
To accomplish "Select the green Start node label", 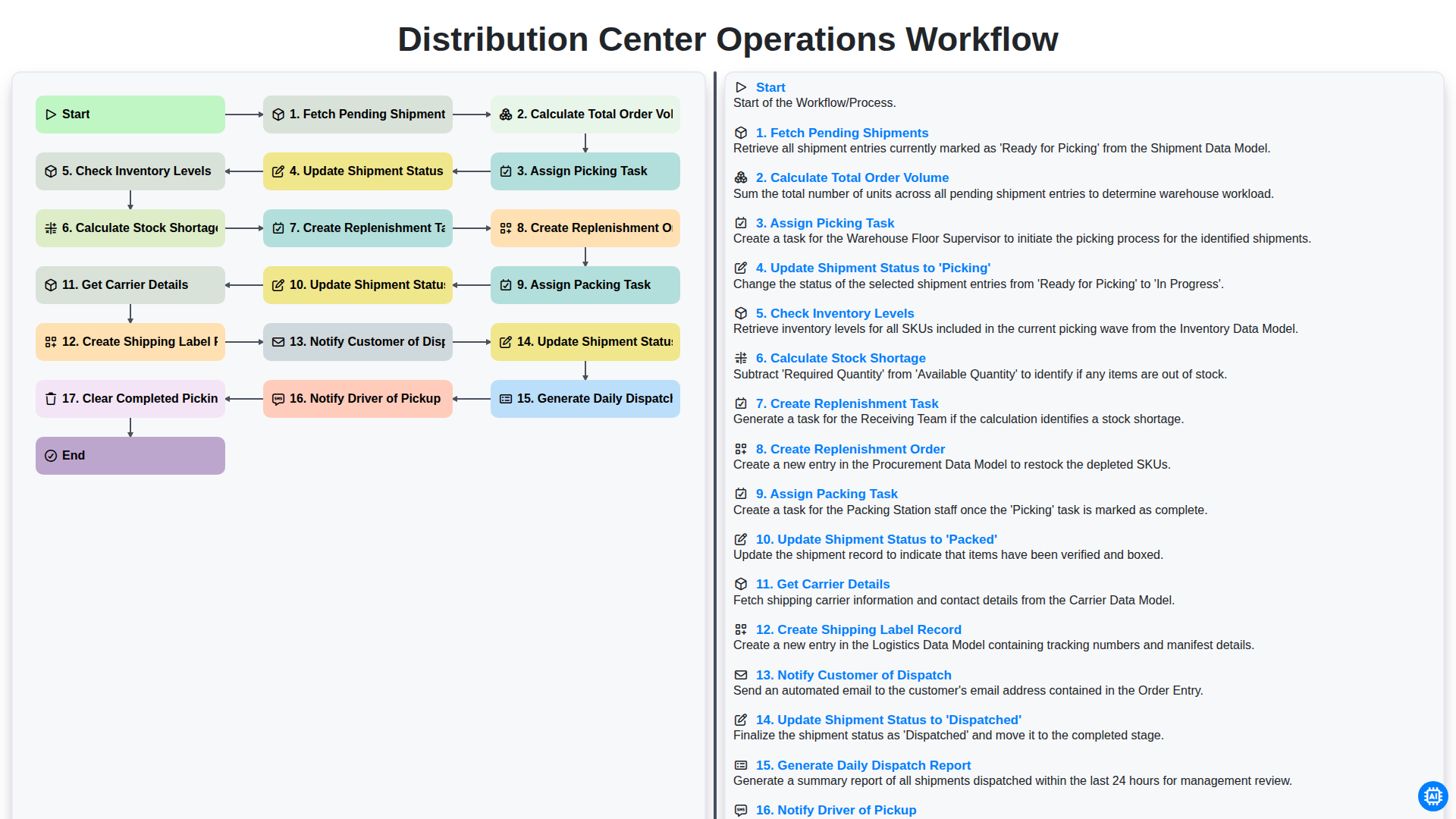I will click(76, 115).
